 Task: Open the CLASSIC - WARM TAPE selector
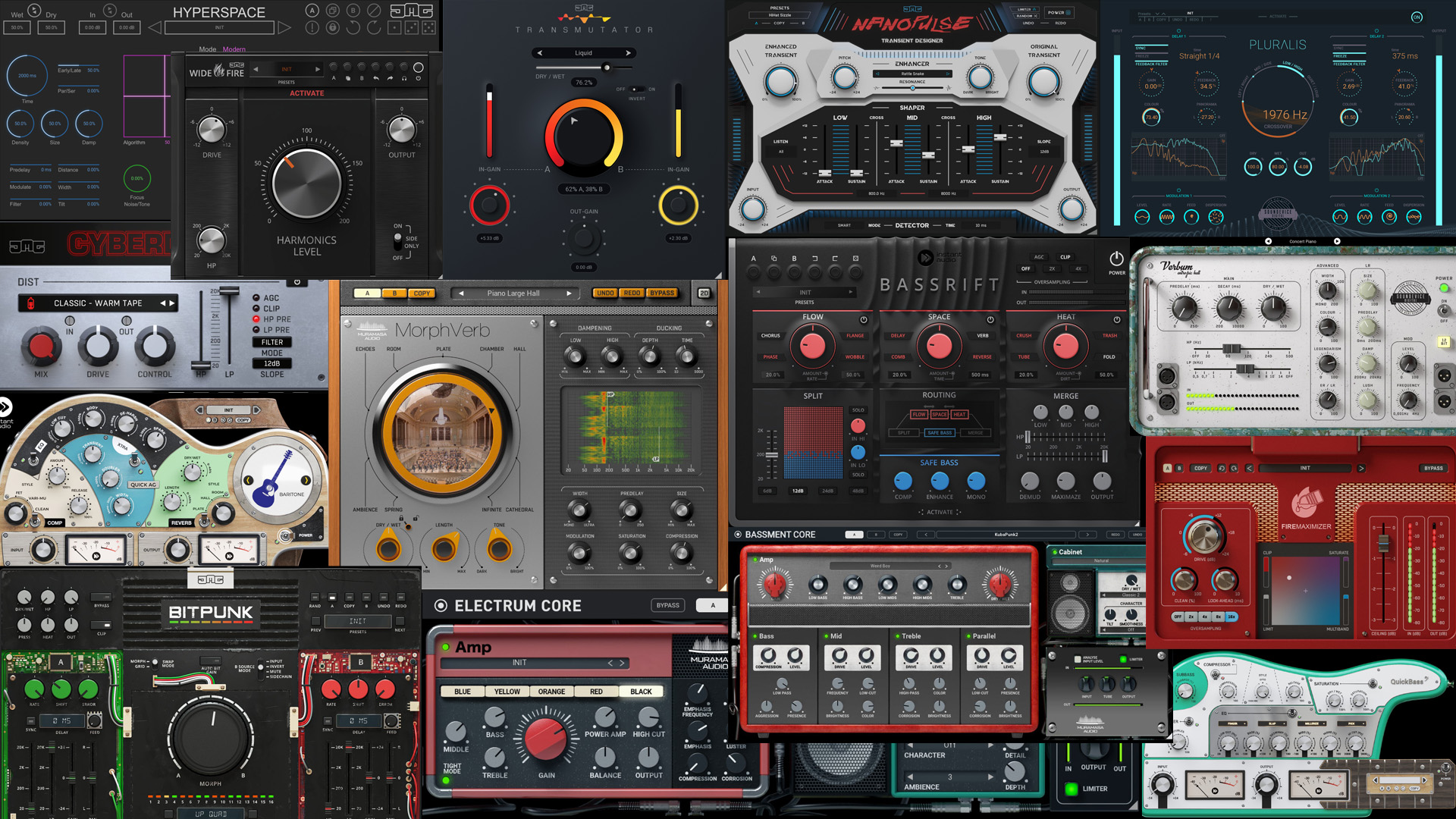98,303
